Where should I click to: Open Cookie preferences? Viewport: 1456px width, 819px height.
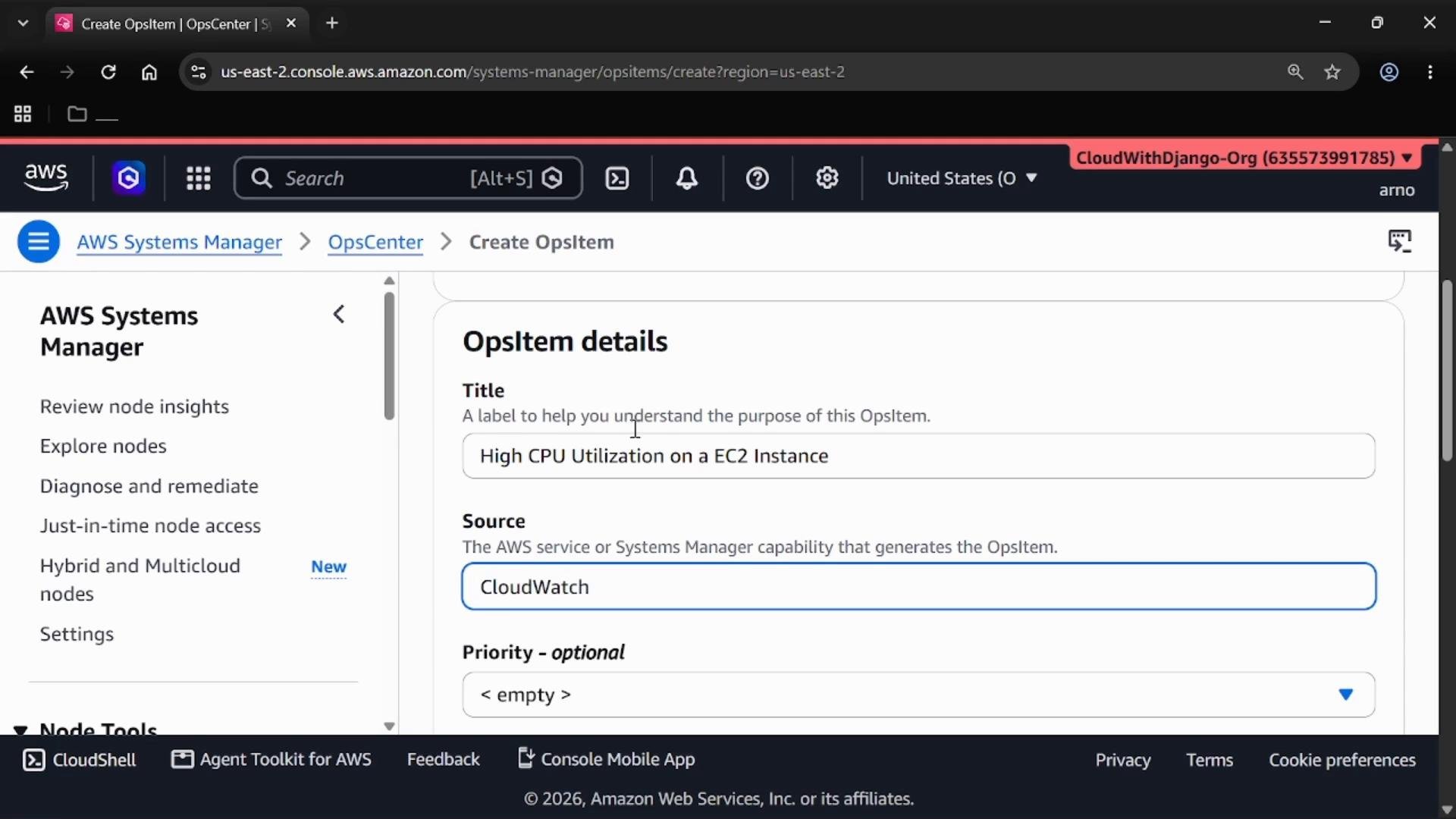pyautogui.click(x=1342, y=760)
